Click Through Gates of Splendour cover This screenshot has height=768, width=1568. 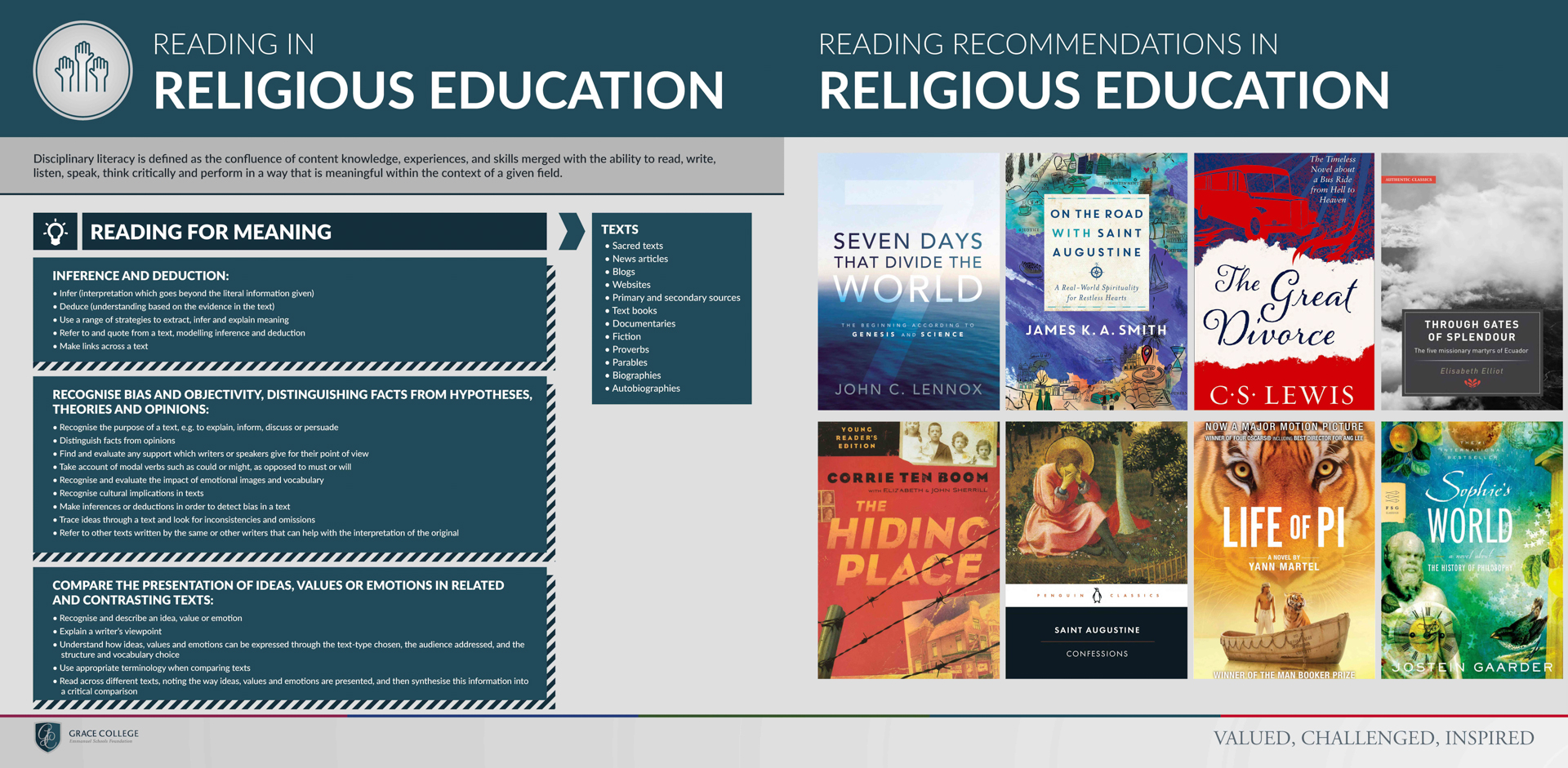point(1472,282)
